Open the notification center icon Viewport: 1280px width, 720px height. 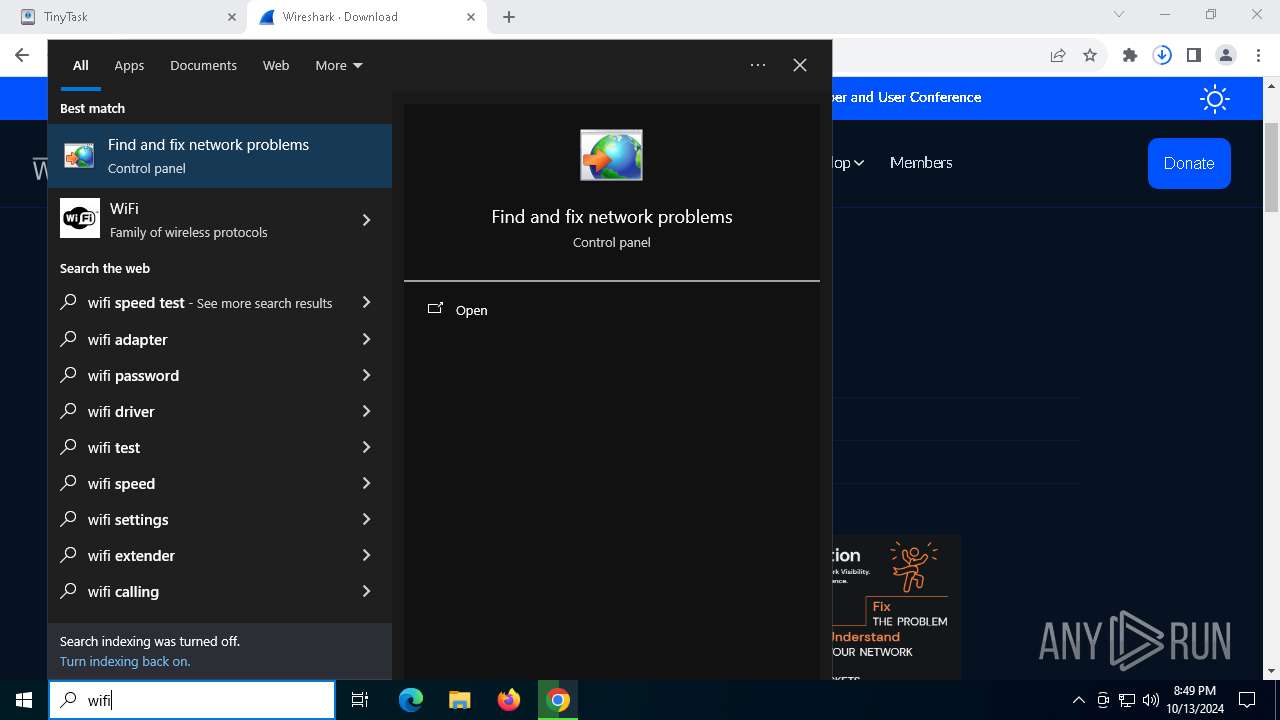pos(1247,700)
